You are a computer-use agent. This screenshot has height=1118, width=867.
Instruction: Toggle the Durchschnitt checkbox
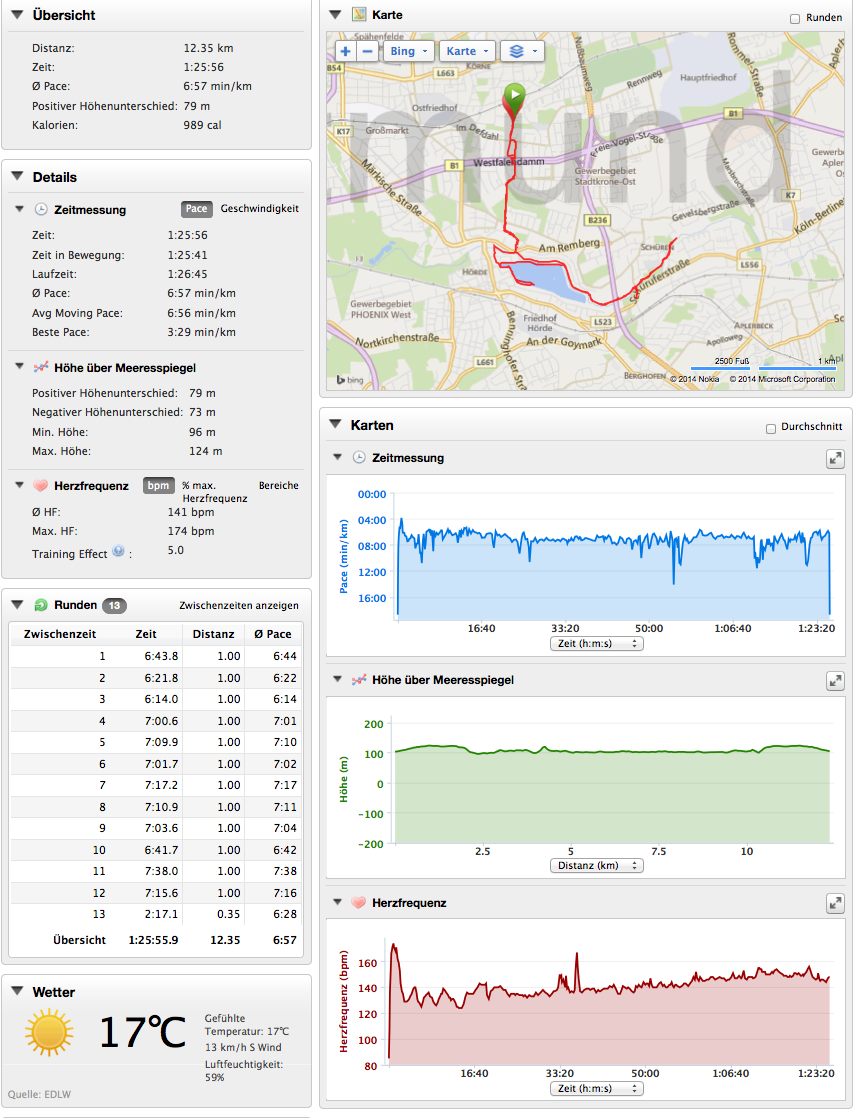click(770, 428)
